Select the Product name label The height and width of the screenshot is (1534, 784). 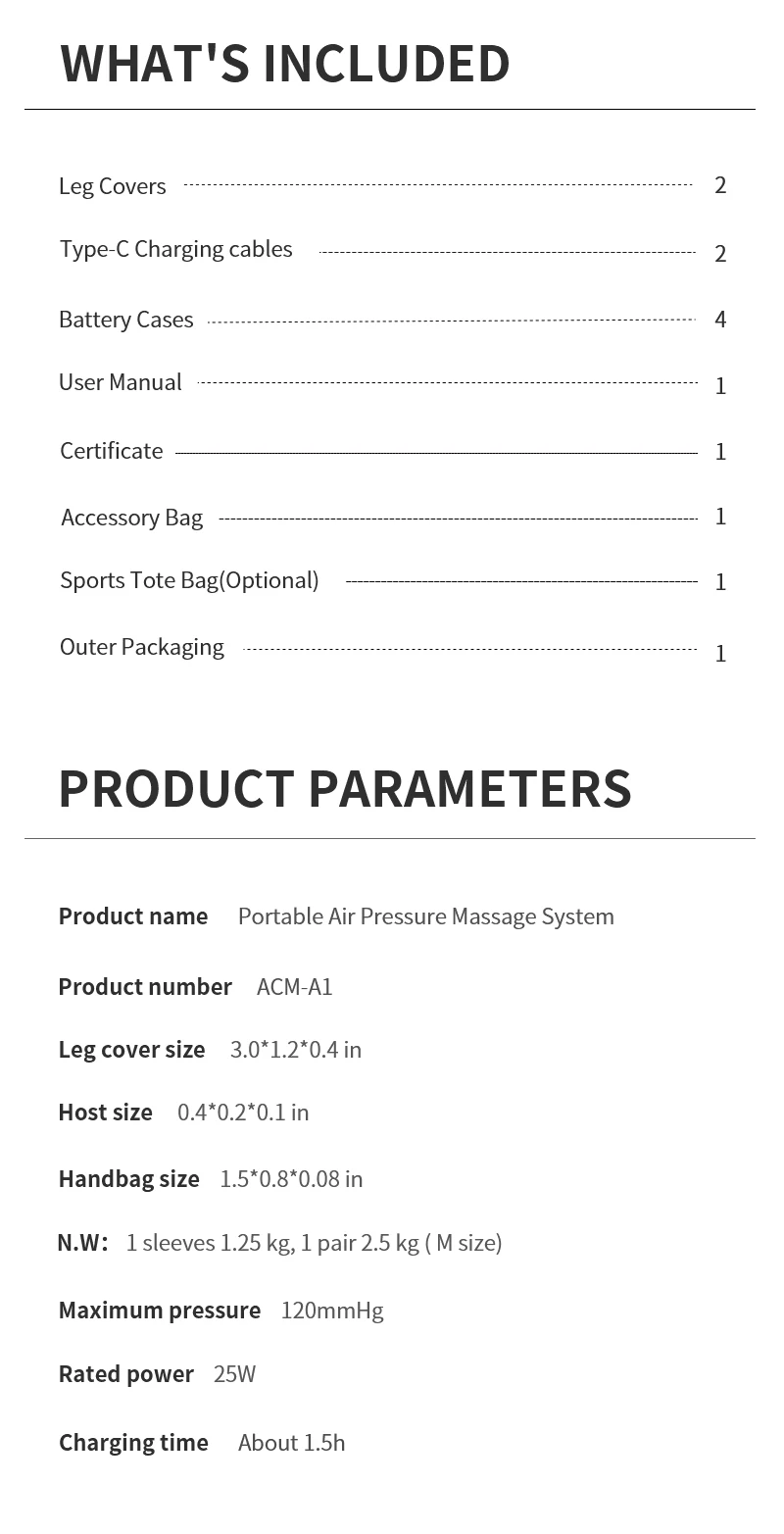point(133,916)
